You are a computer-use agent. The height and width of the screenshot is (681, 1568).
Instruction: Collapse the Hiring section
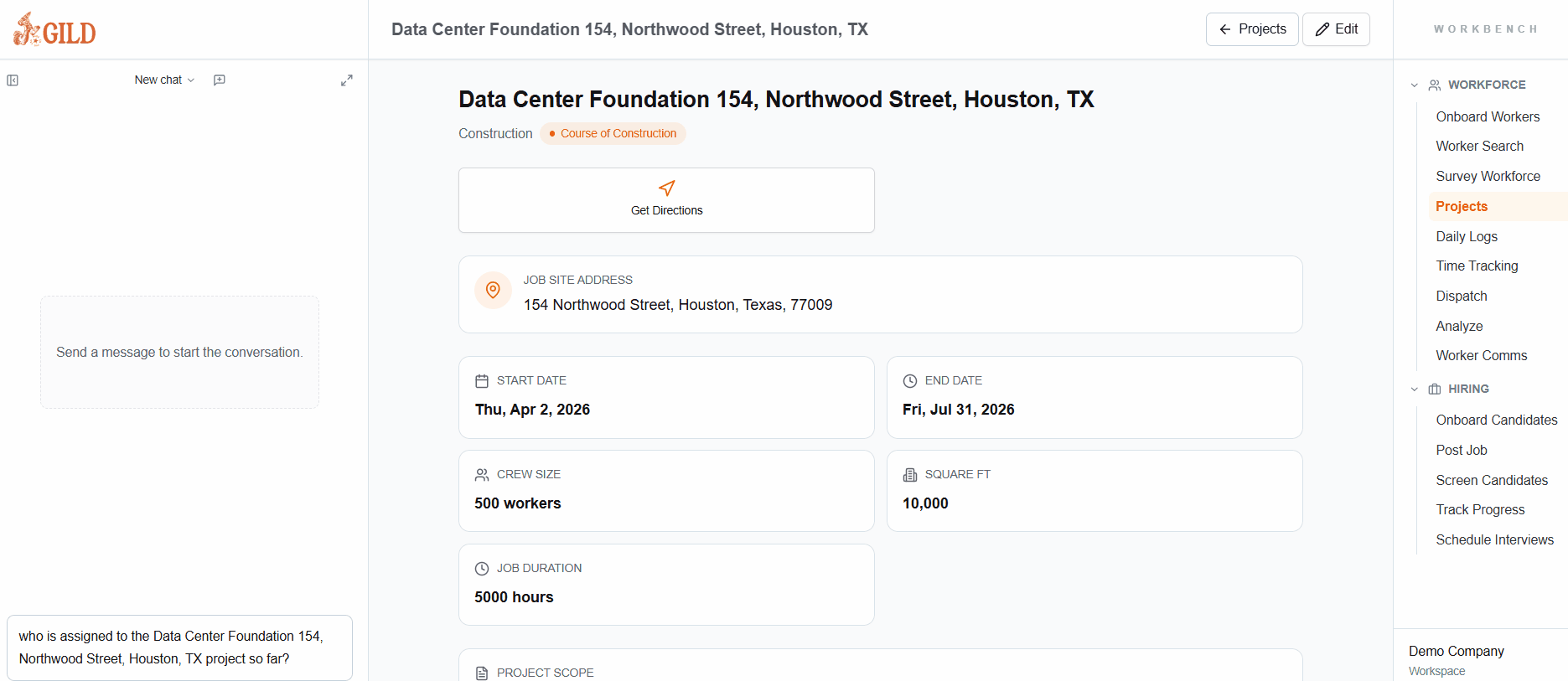(x=1414, y=389)
